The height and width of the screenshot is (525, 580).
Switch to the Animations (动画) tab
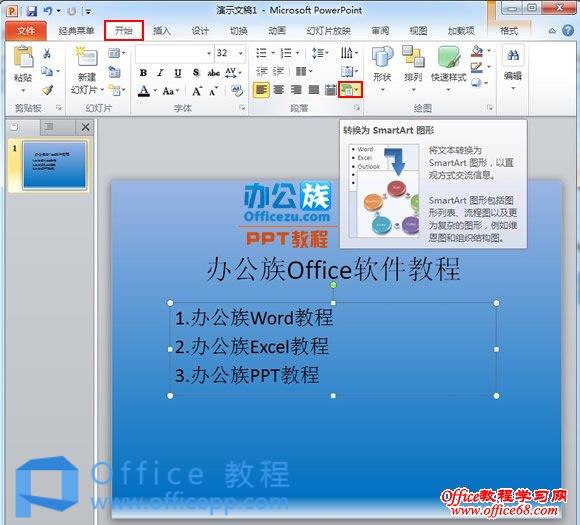point(277,30)
